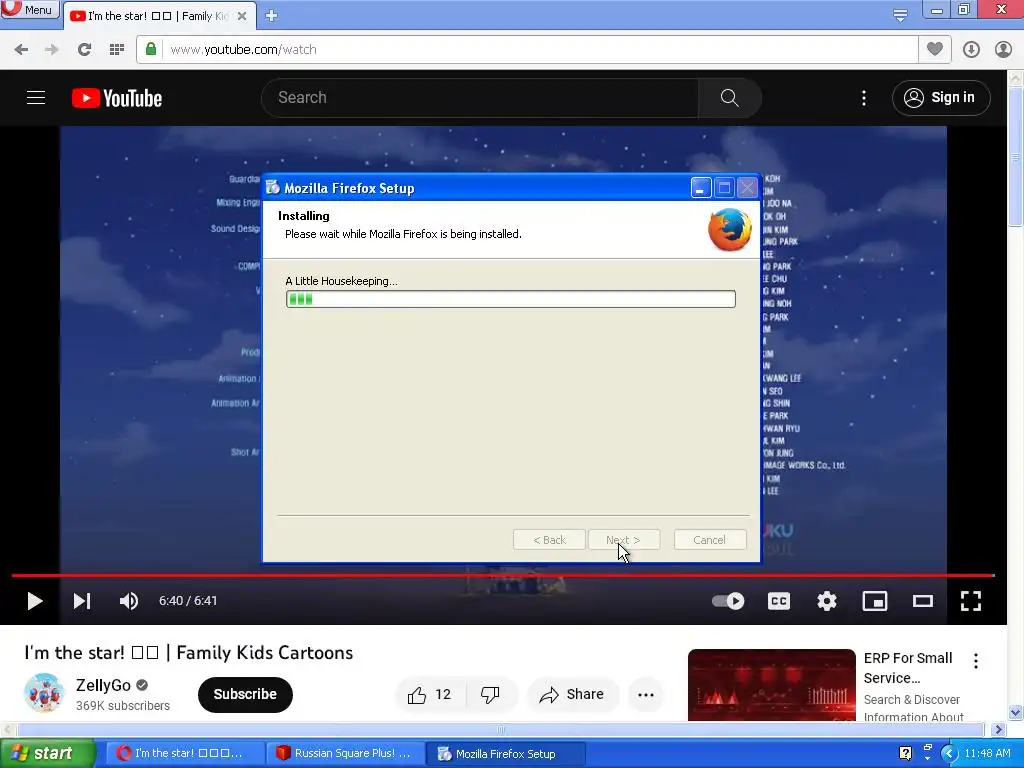Go to the YouTube home logo
This screenshot has width=1024, height=768.
click(x=117, y=98)
